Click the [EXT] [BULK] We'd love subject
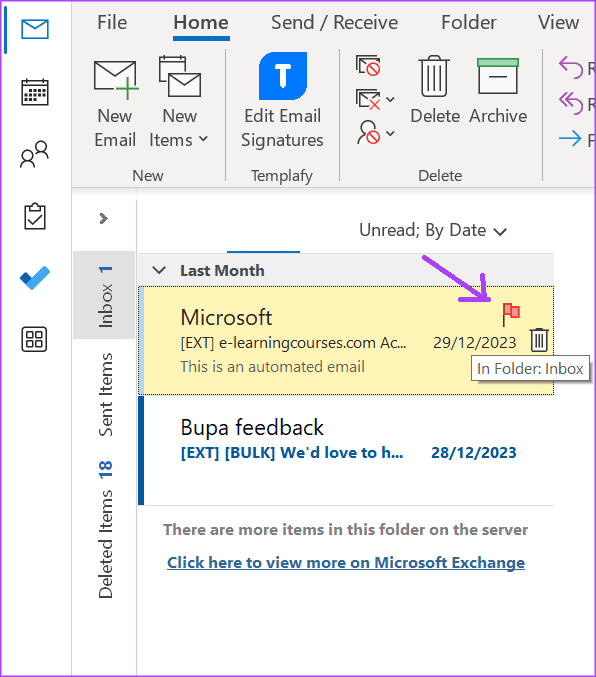The image size is (596, 677). [292, 452]
